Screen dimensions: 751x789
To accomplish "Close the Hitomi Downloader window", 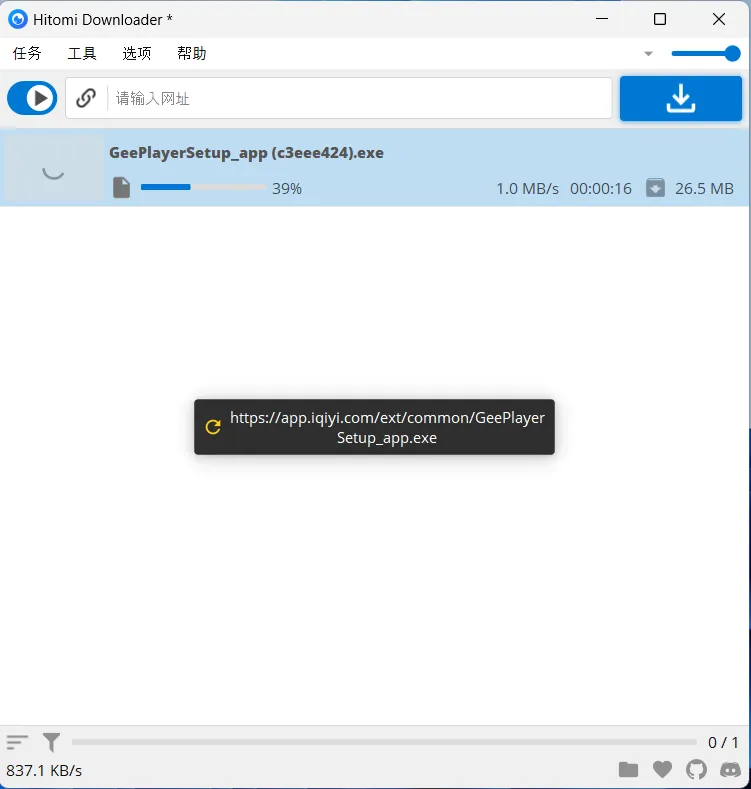I will [719, 19].
